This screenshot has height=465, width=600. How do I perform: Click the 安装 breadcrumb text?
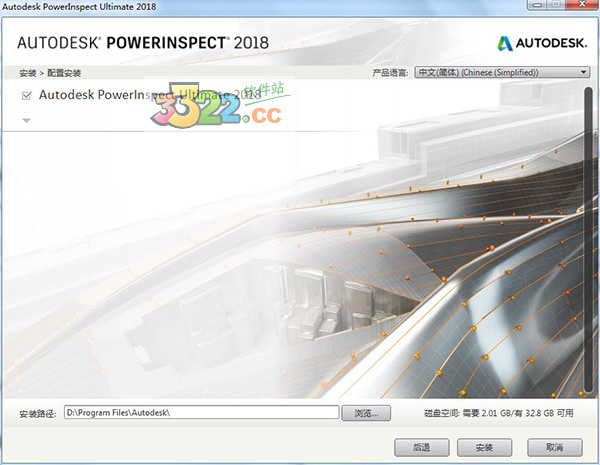pyautogui.click(x=28, y=73)
